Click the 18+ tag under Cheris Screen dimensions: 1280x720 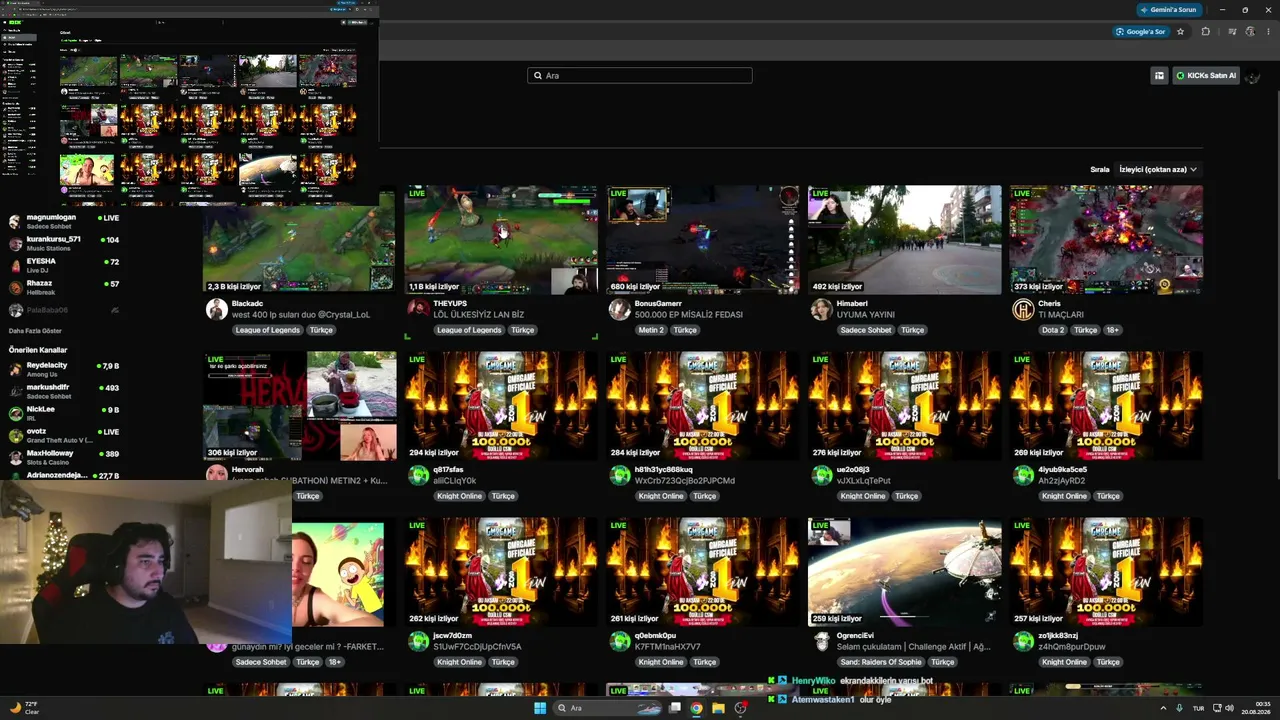click(1113, 330)
